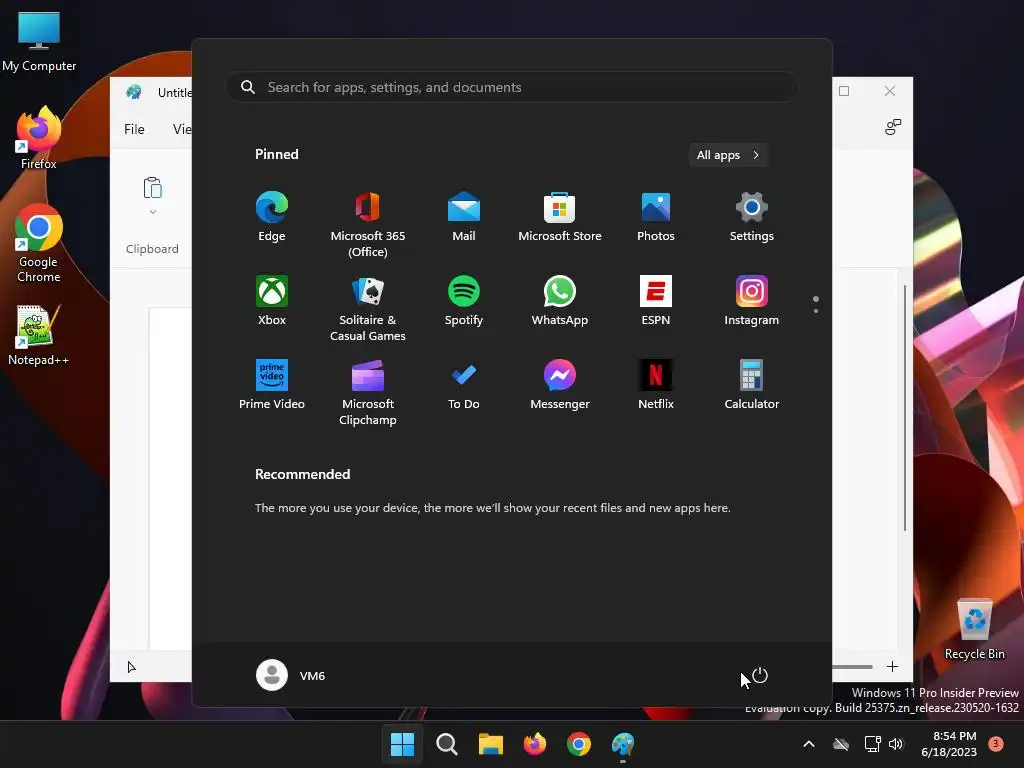Open Solitaire & Casual Games
Viewport: 1024px width, 768px height.
[368, 309]
